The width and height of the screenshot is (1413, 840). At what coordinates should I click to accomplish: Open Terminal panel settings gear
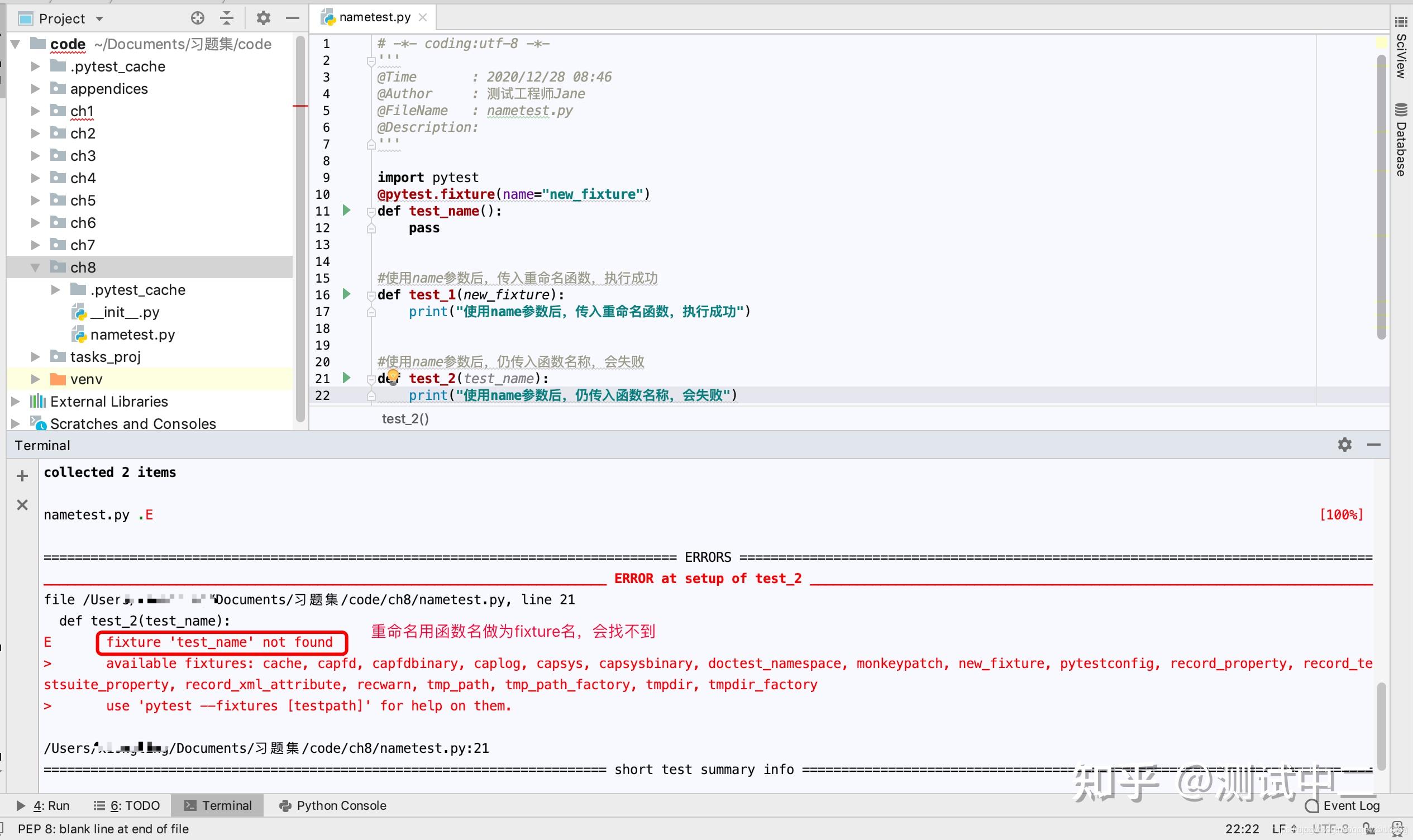(x=1344, y=445)
